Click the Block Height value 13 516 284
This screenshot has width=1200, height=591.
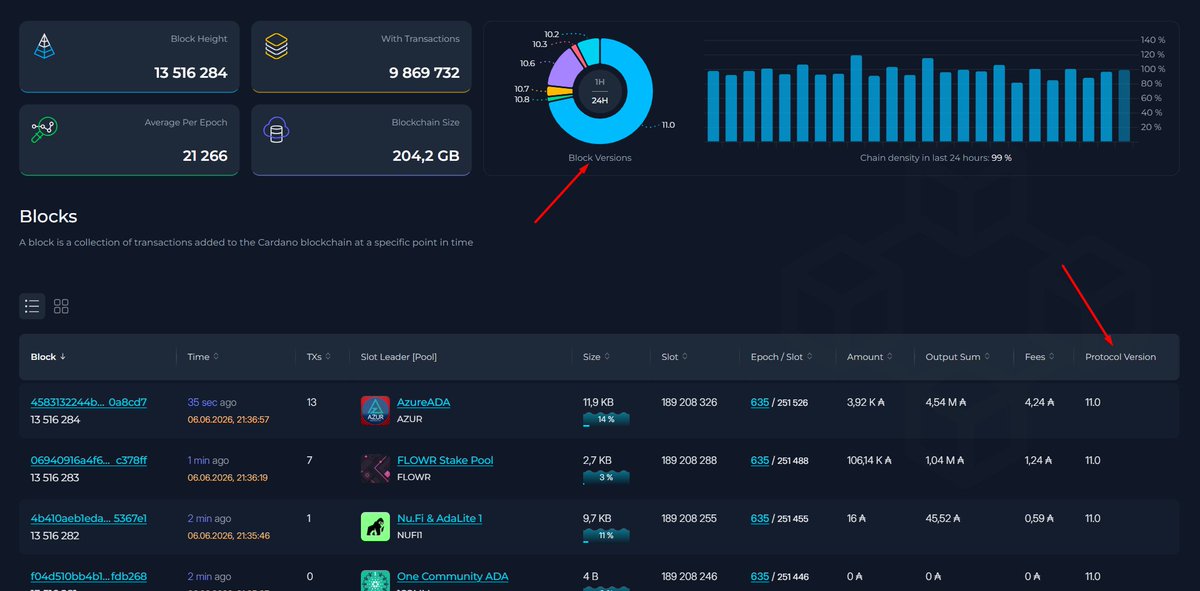[191, 73]
